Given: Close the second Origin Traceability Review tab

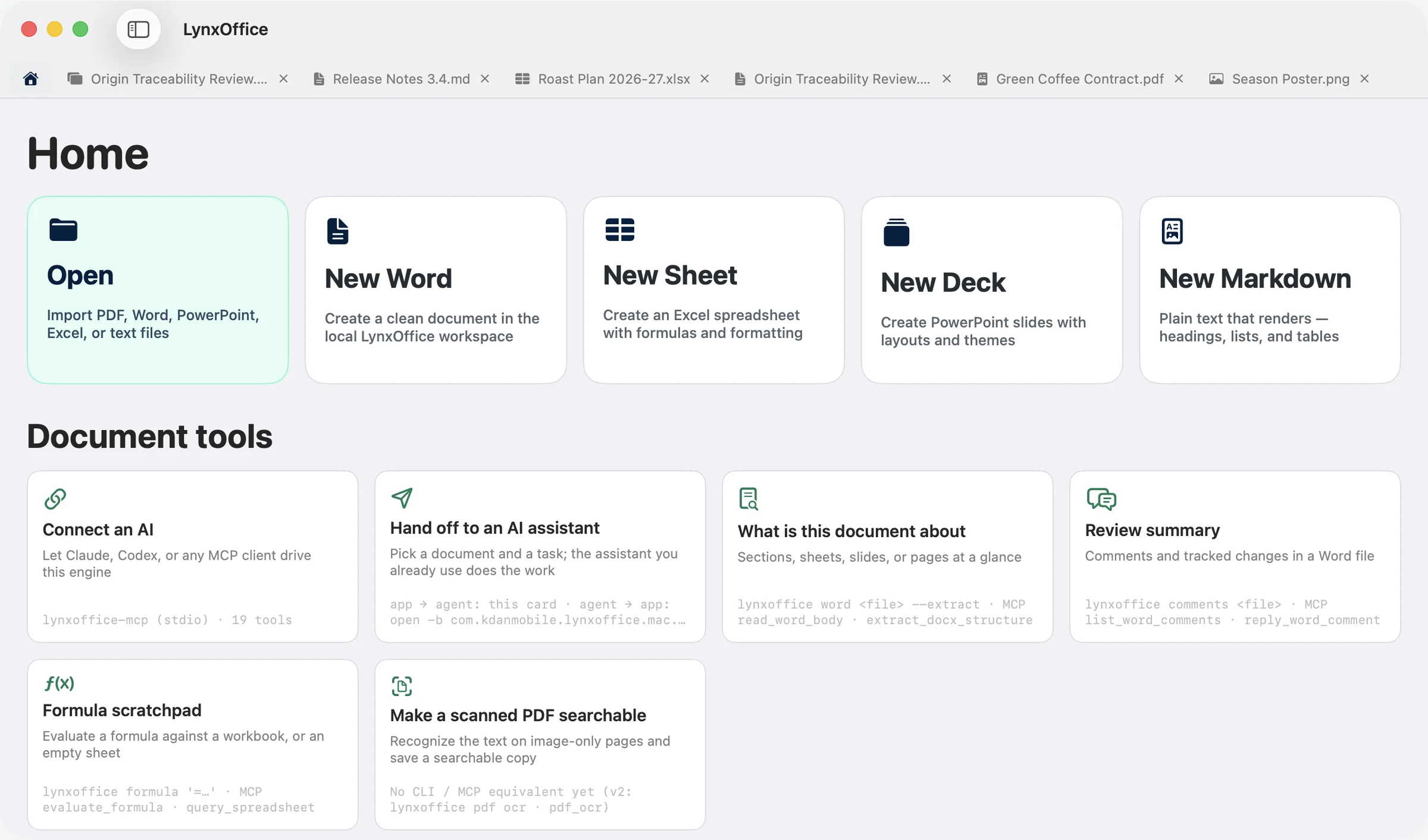Looking at the screenshot, I should (947, 79).
